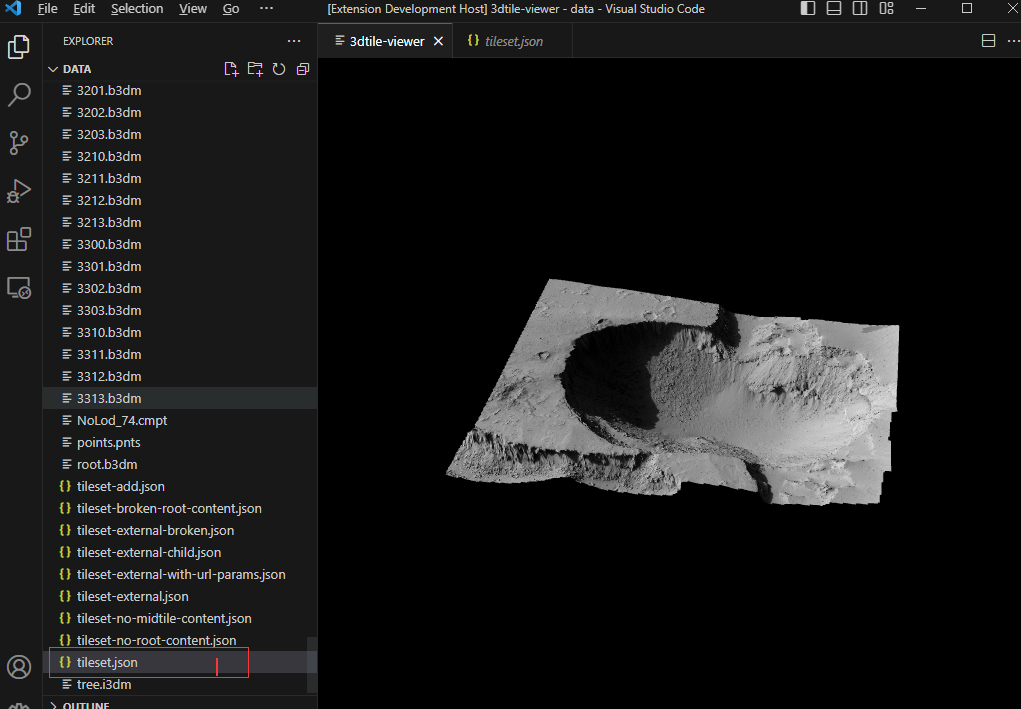Open Explorer views and more actions menu
The height and width of the screenshot is (709, 1021).
(294, 41)
